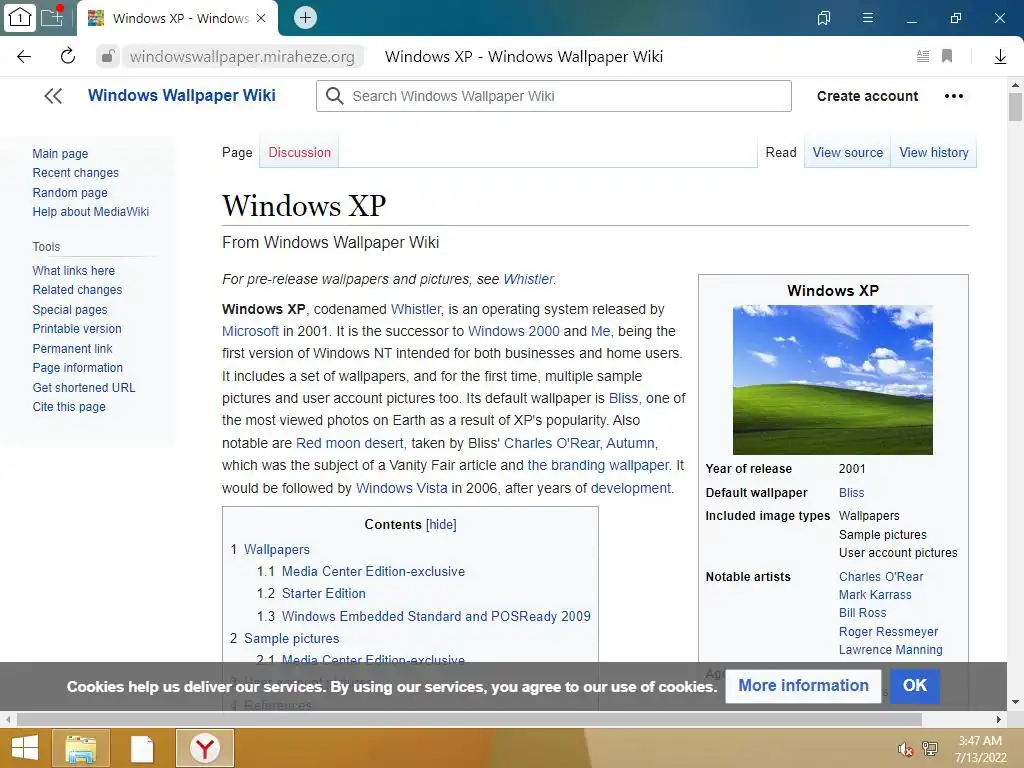
Task: Open the user menu three dots
Action: [x=953, y=96]
